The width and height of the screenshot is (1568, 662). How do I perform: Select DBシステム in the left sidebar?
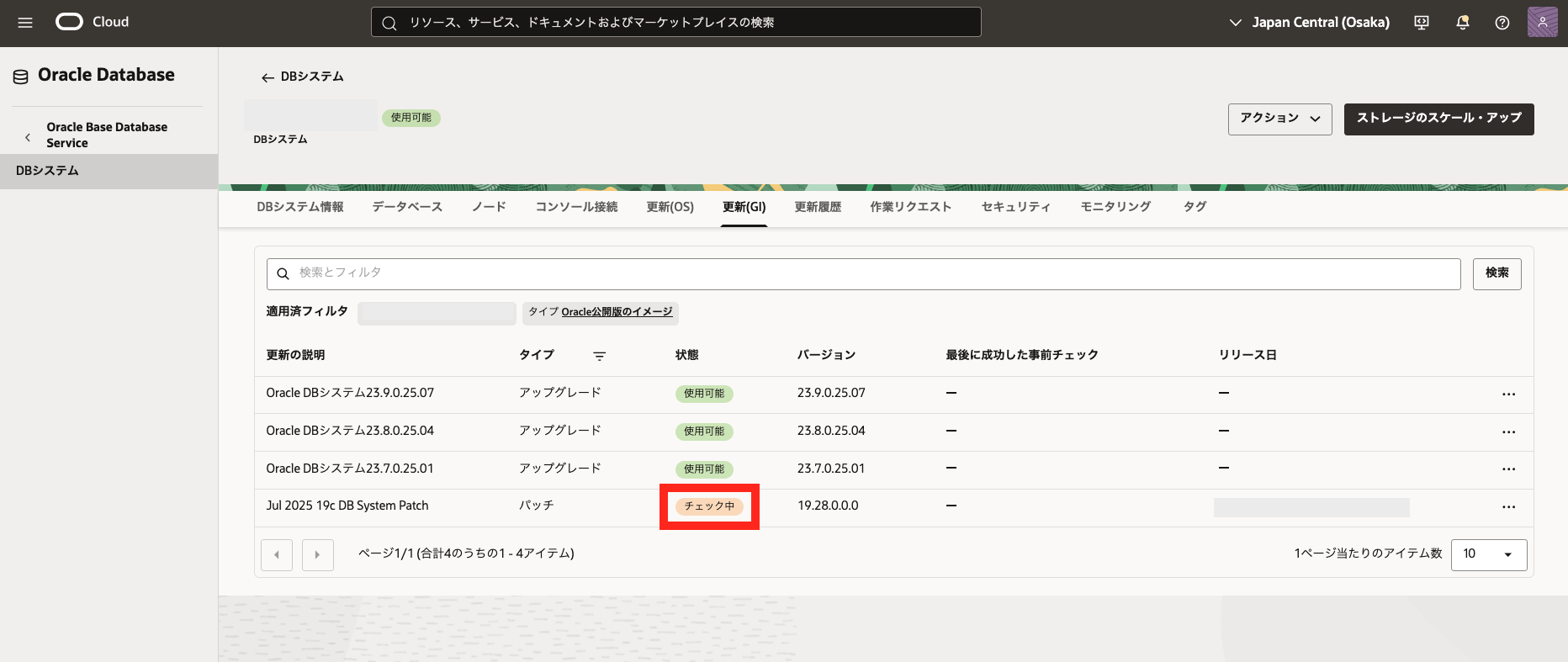point(48,171)
